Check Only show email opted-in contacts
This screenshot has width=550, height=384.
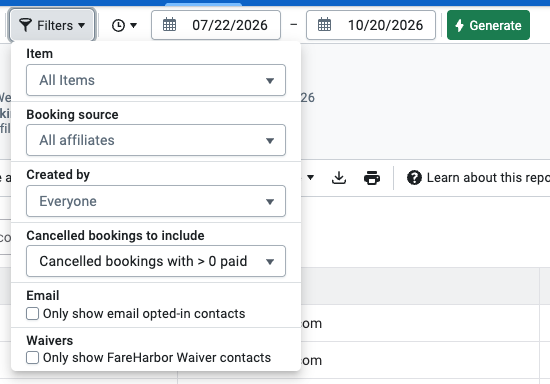[33, 314]
